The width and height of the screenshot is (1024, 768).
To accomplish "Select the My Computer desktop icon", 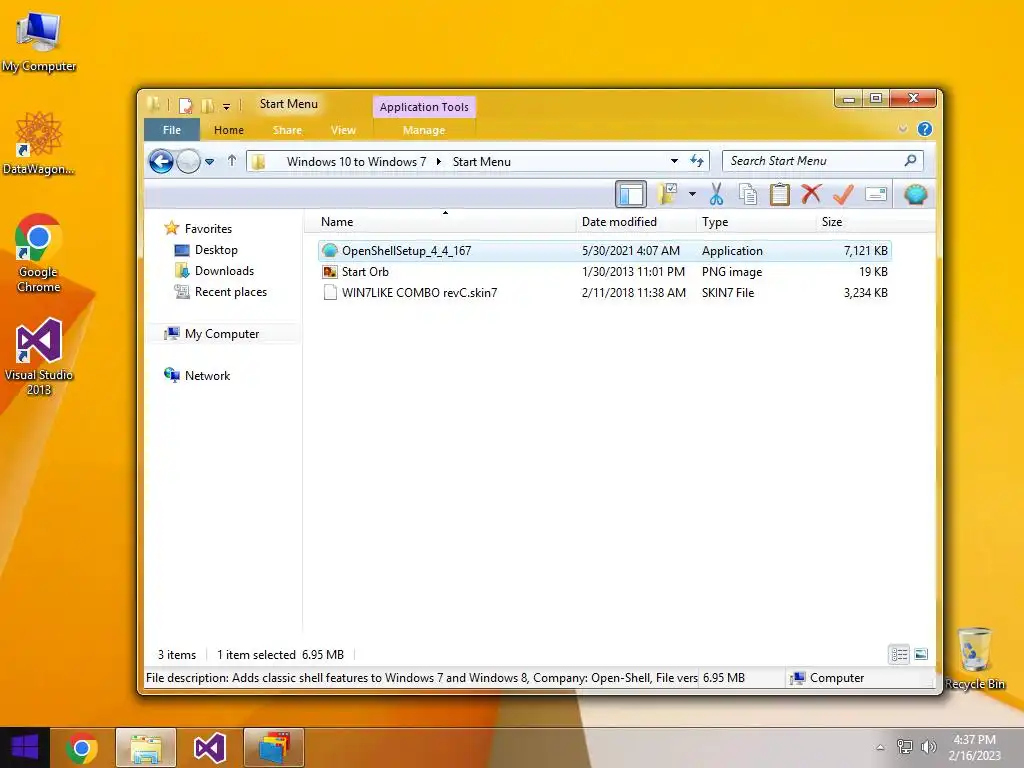I will click(x=39, y=40).
